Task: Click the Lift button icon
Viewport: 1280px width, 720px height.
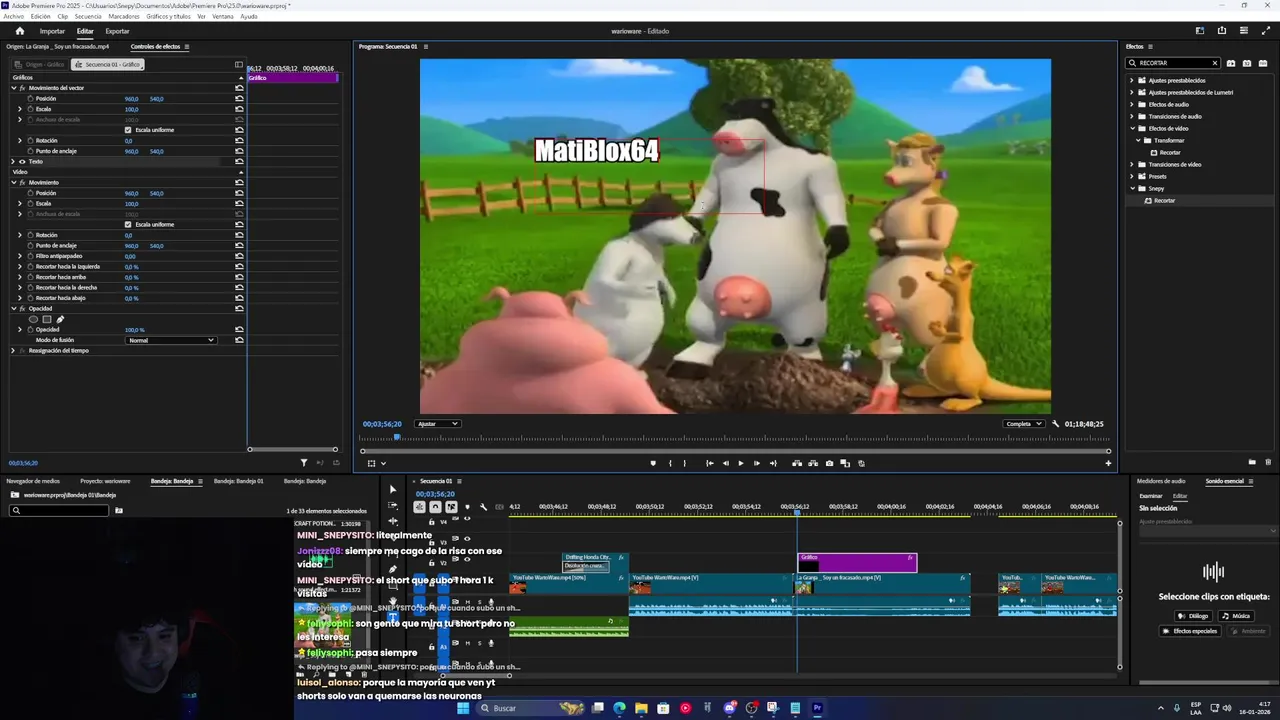Action: tap(797, 463)
